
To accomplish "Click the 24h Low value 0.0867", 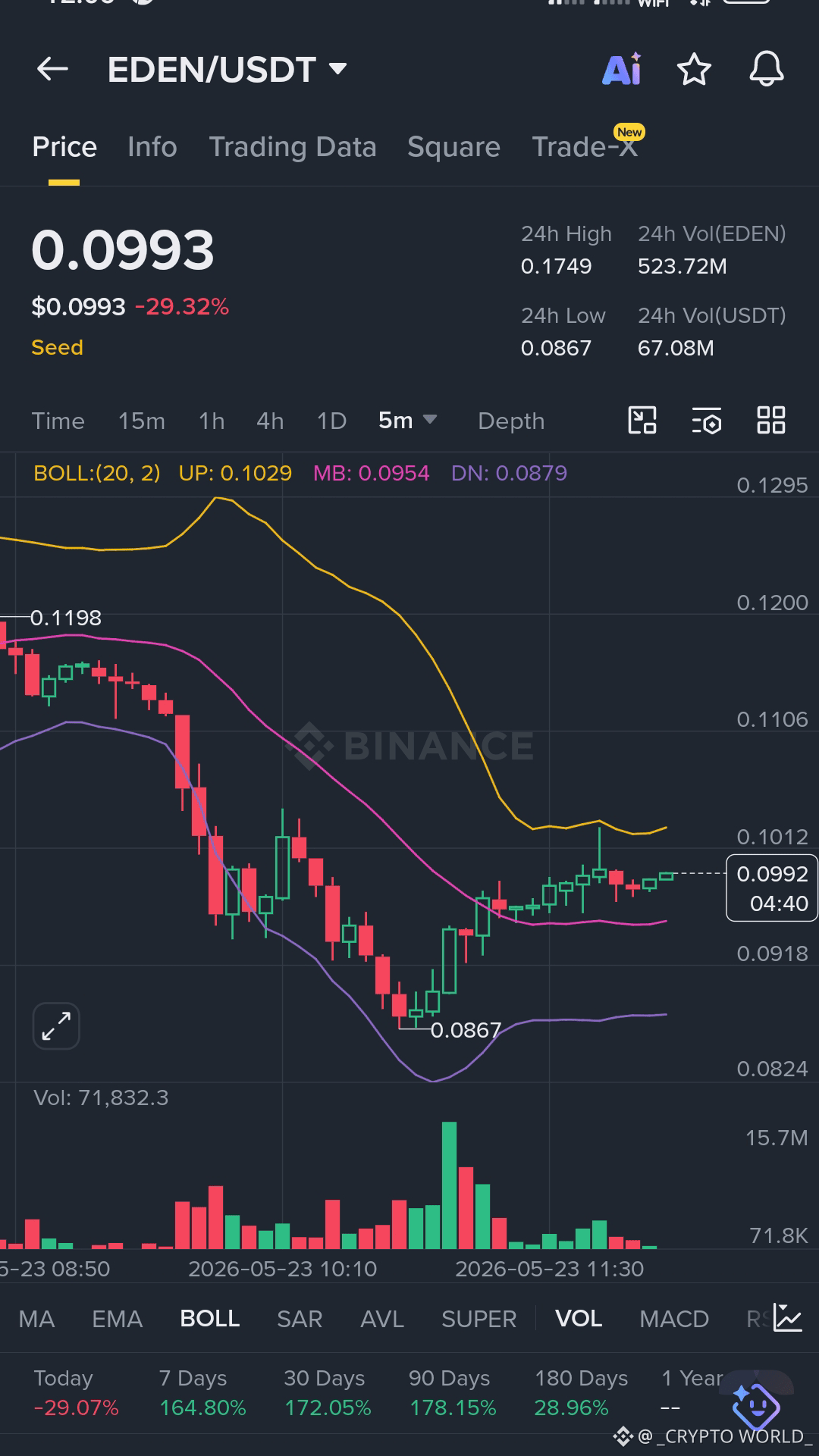I will click(556, 349).
